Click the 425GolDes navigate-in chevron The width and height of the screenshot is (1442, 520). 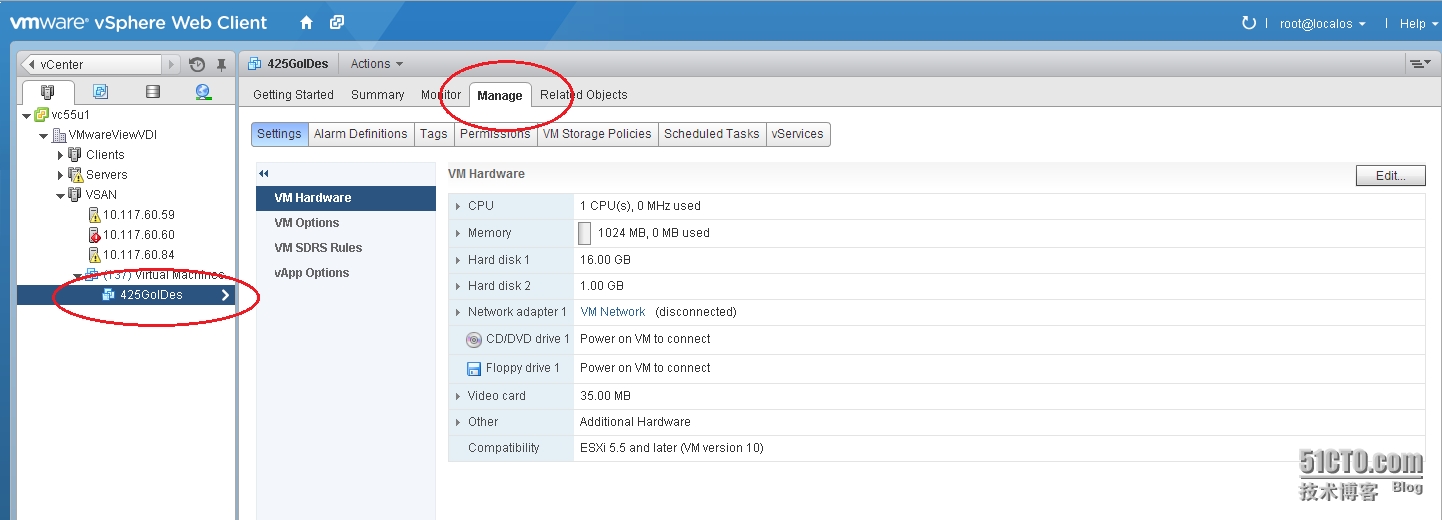point(226,295)
